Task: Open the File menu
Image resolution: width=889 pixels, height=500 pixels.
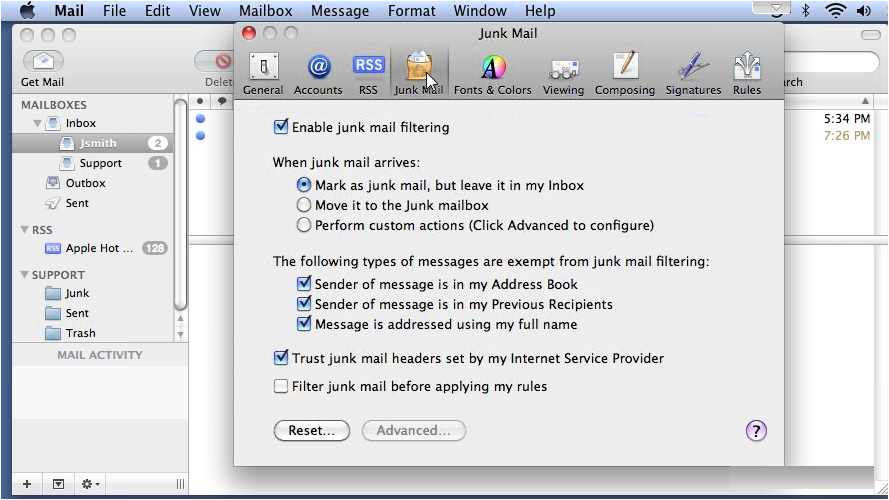Action: [x=115, y=11]
